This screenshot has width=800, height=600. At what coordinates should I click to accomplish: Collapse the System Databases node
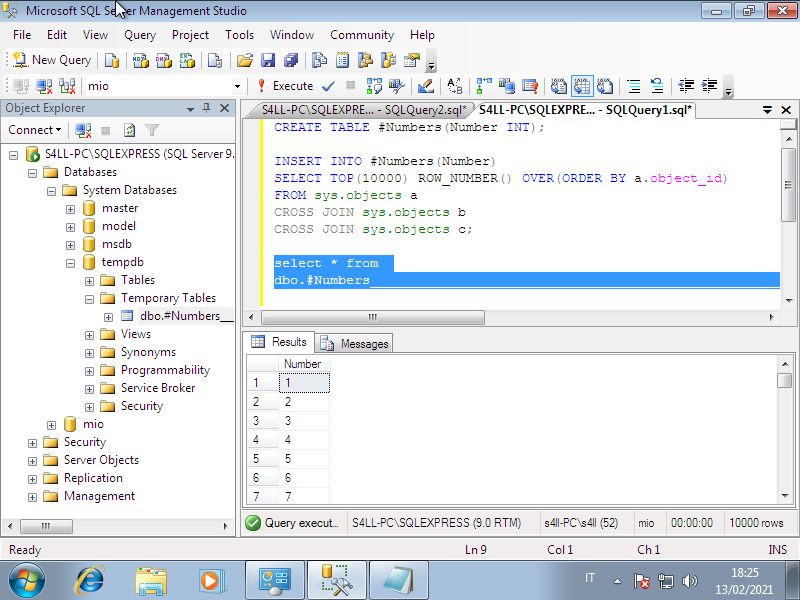(52, 192)
